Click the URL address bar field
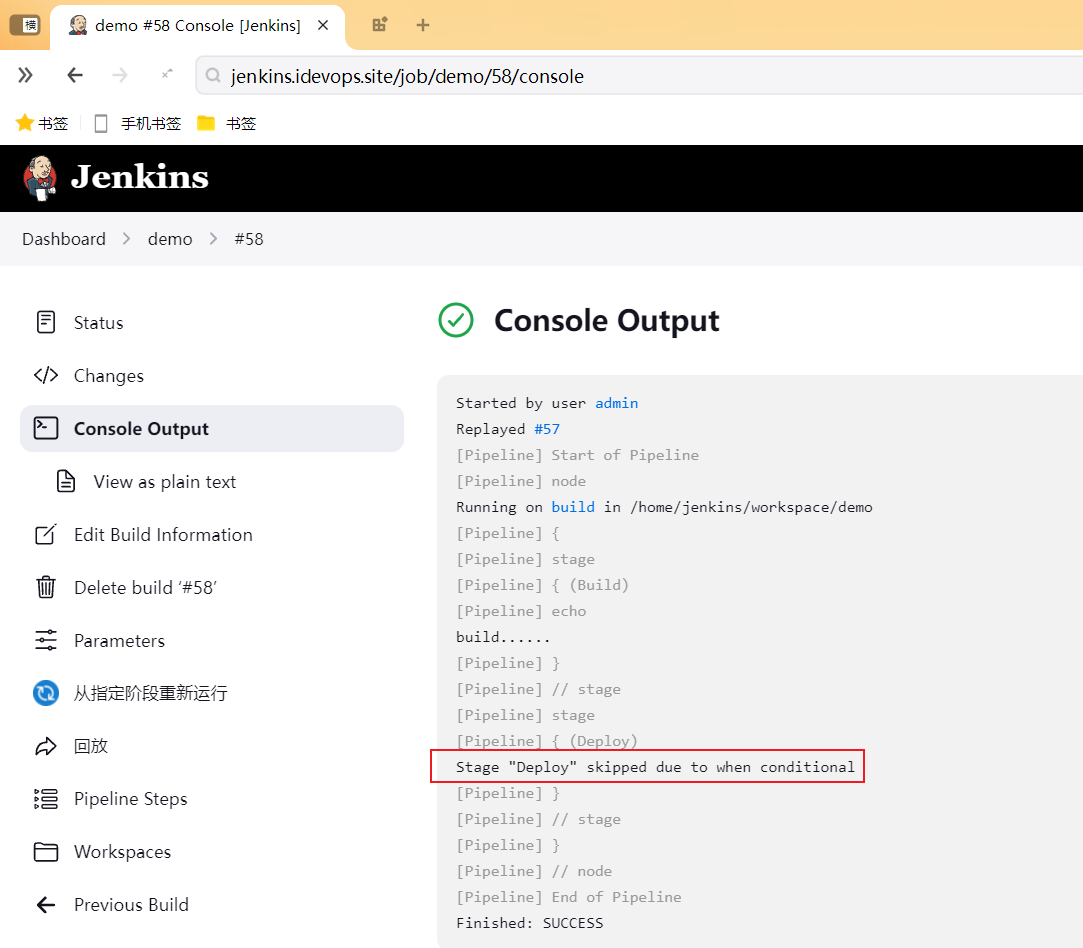 click(639, 76)
